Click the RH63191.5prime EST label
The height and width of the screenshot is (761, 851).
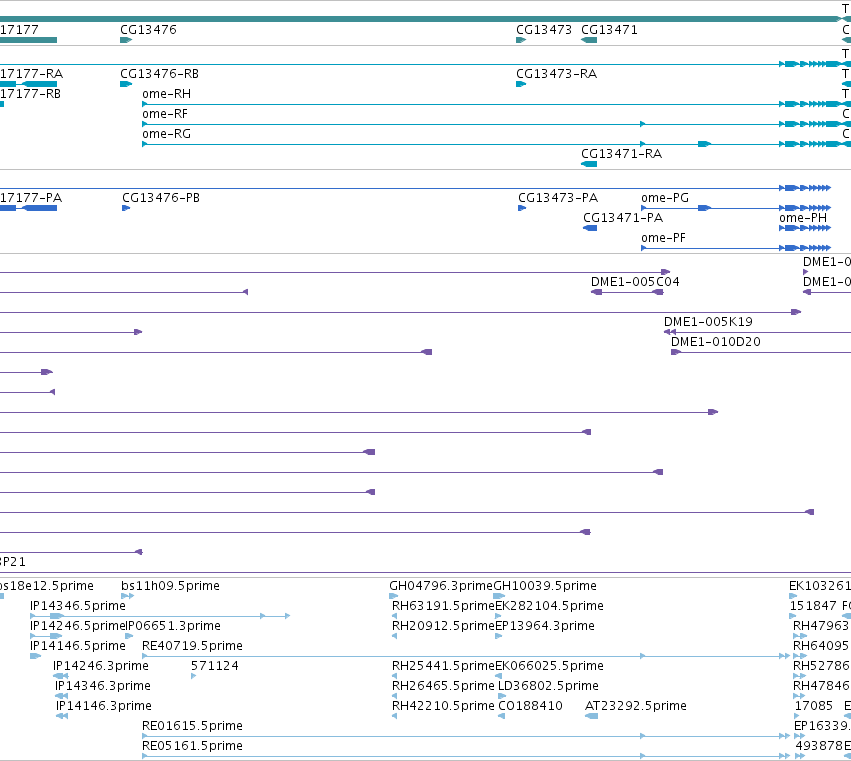tap(443, 606)
